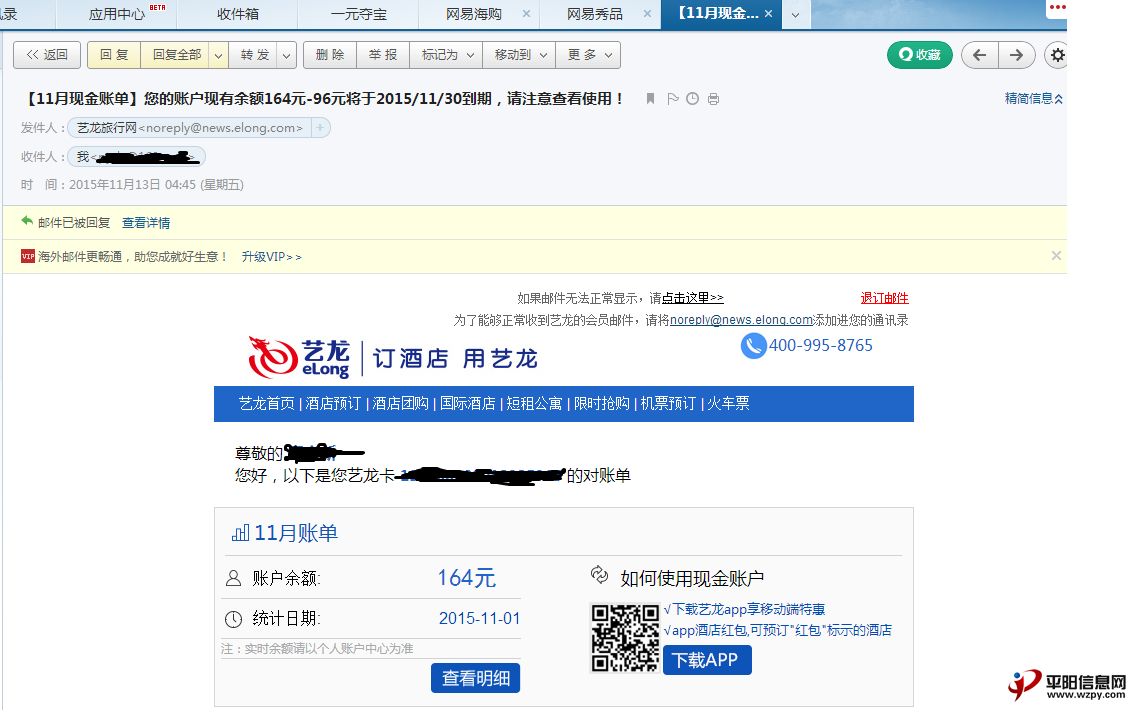Click the eLong dragon logo
The height and width of the screenshot is (710, 1136).
pos(272,357)
